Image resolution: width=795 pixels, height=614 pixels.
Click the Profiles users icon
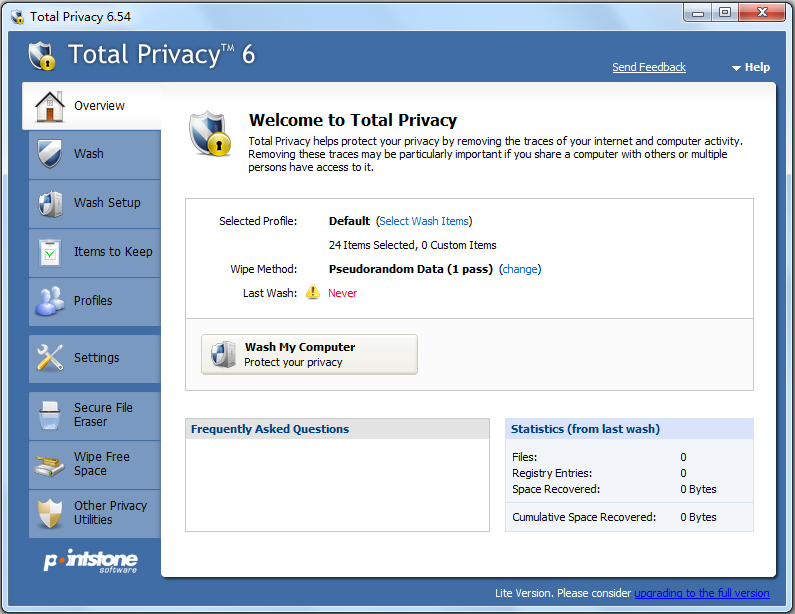tap(50, 301)
